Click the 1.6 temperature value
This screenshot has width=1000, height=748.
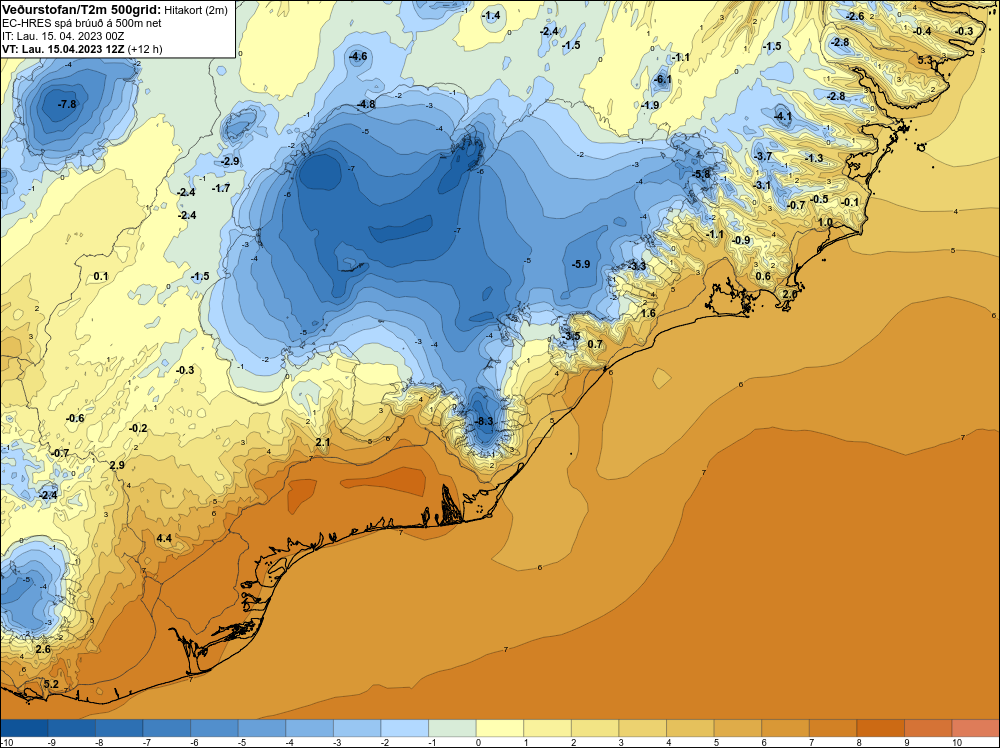click(648, 313)
